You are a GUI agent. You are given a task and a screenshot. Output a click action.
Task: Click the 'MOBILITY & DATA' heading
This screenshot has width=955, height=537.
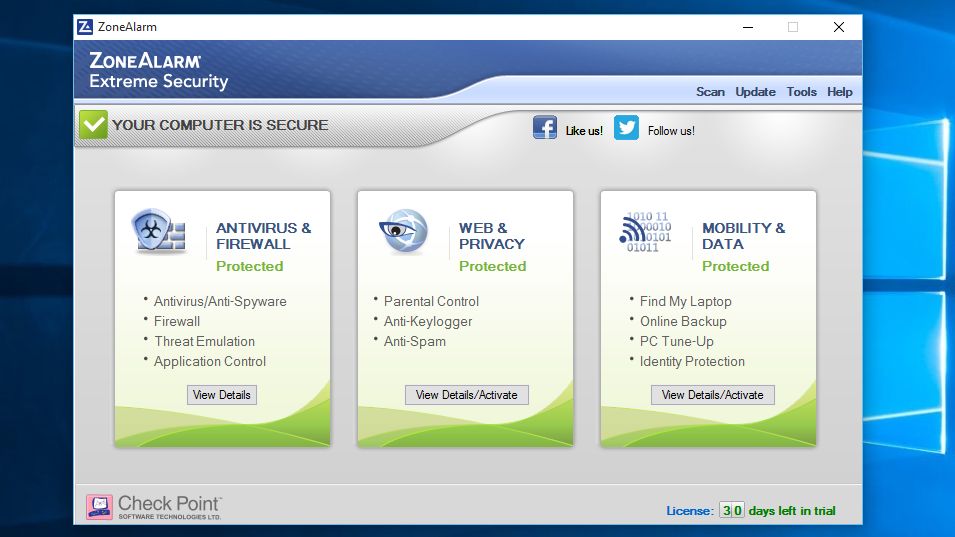pyautogui.click(x=743, y=236)
